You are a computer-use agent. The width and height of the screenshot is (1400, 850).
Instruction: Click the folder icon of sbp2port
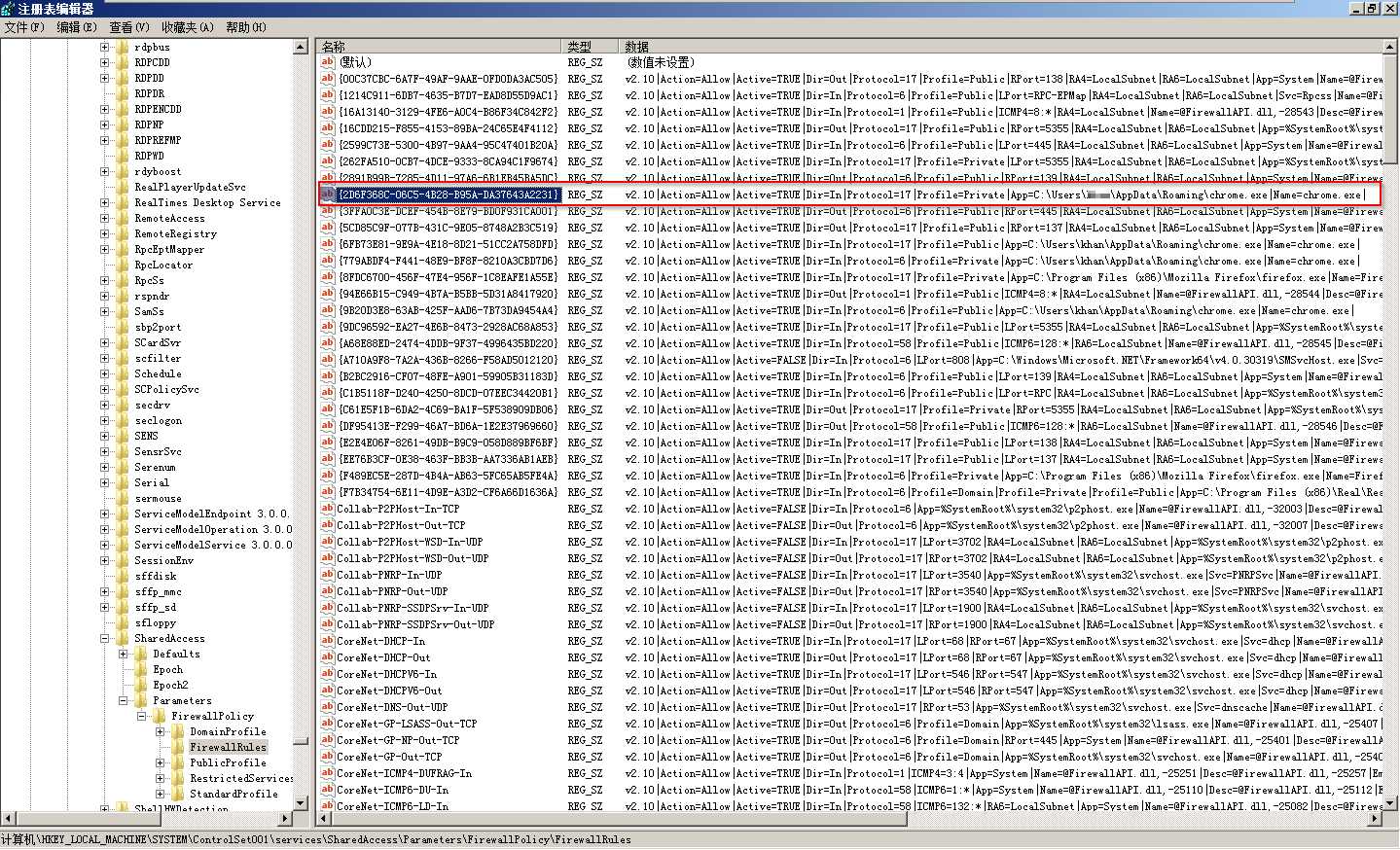pyautogui.click(x=122, y=327)
